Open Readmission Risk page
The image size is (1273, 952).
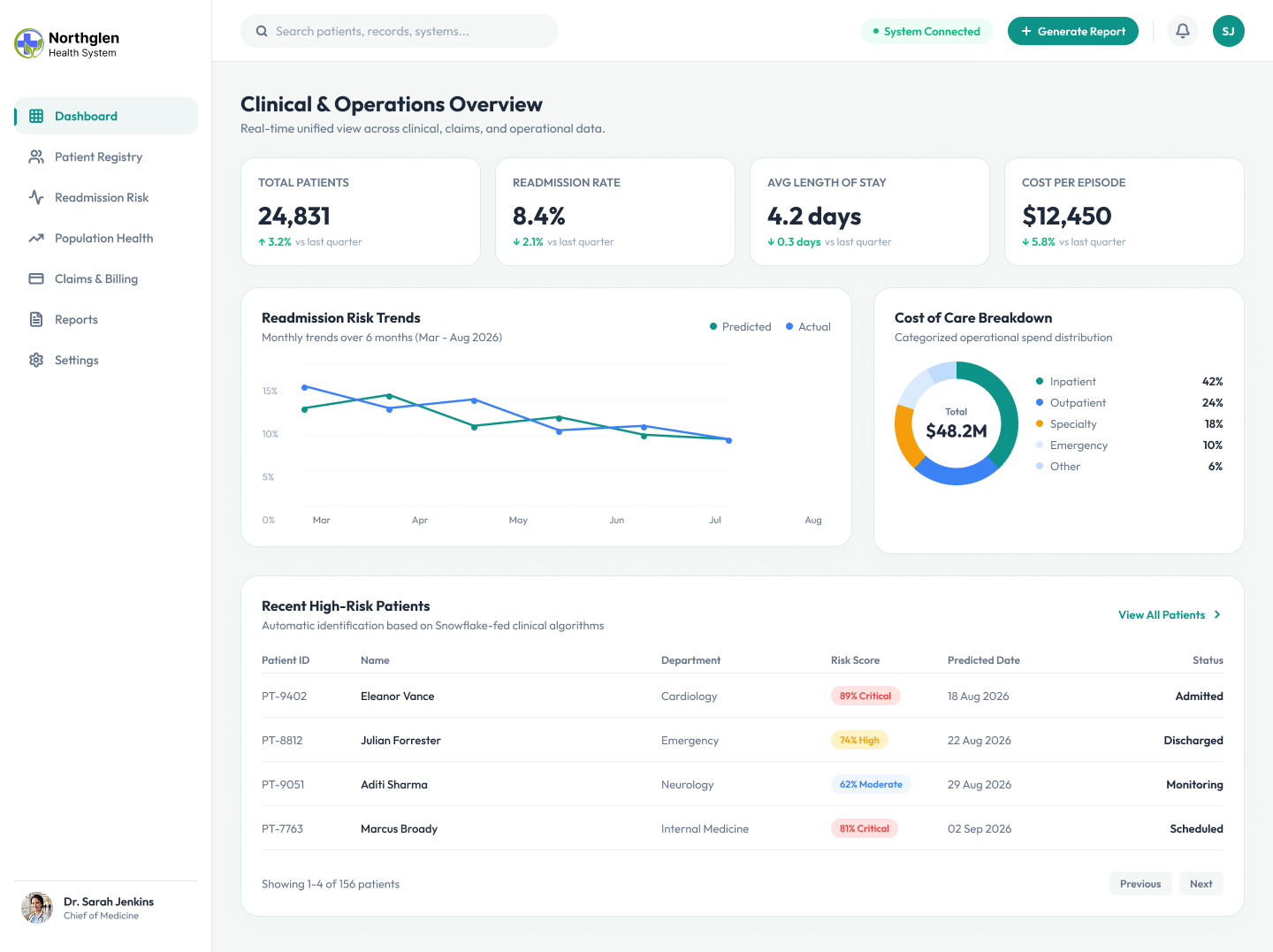pos(106,197)
